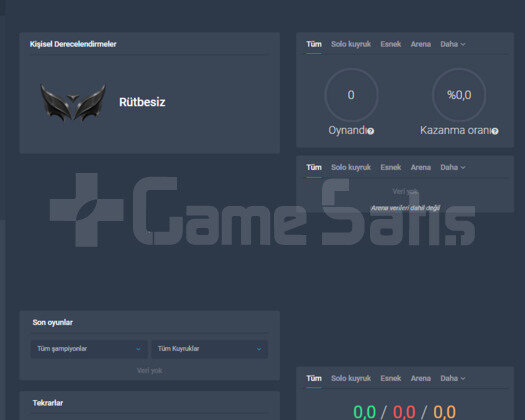Click the Rütbesiz rank label
The width and height of the screenshot is (525, 420).
tap(142, 102)
